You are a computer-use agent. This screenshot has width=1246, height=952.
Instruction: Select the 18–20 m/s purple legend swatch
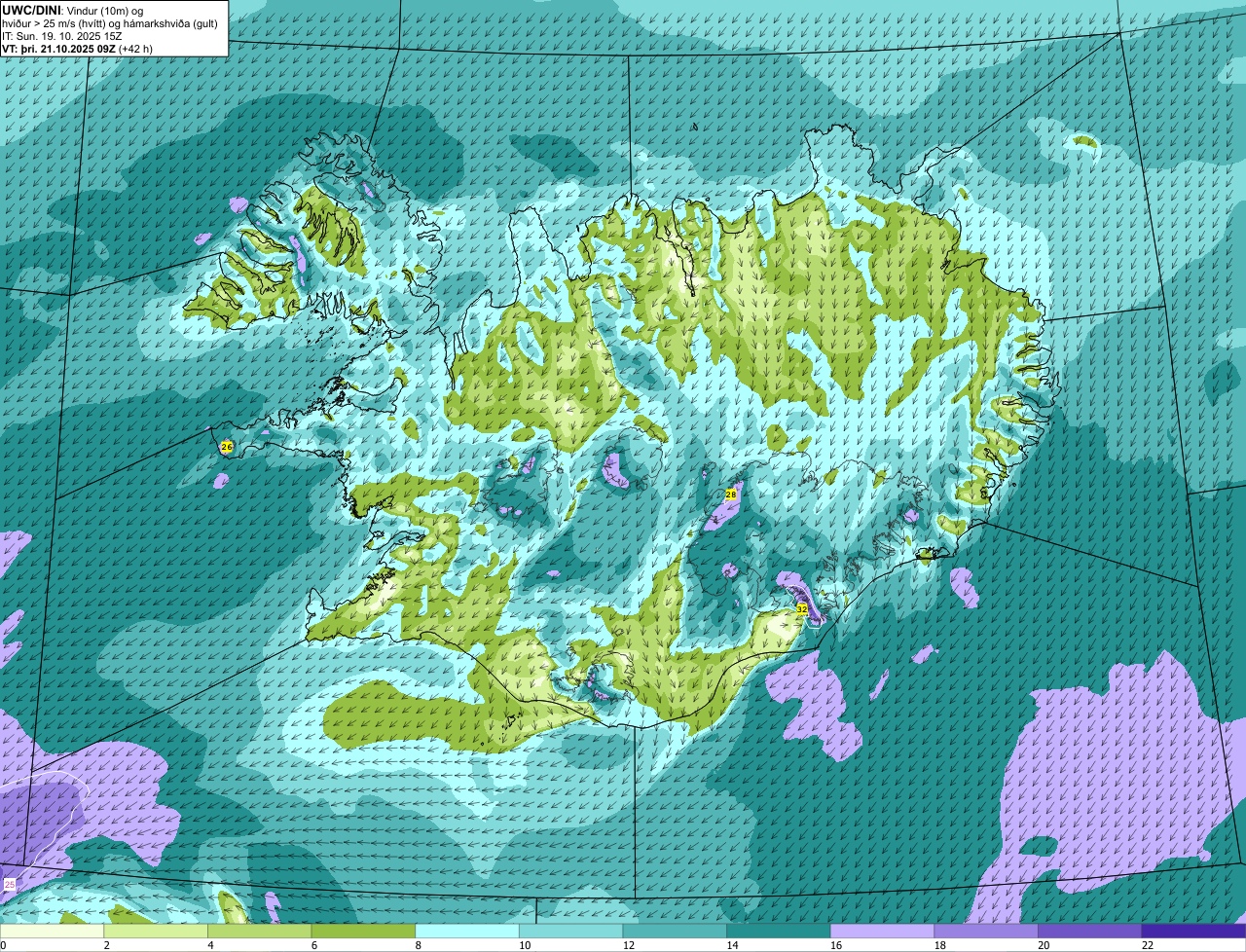tap(986, 931)
